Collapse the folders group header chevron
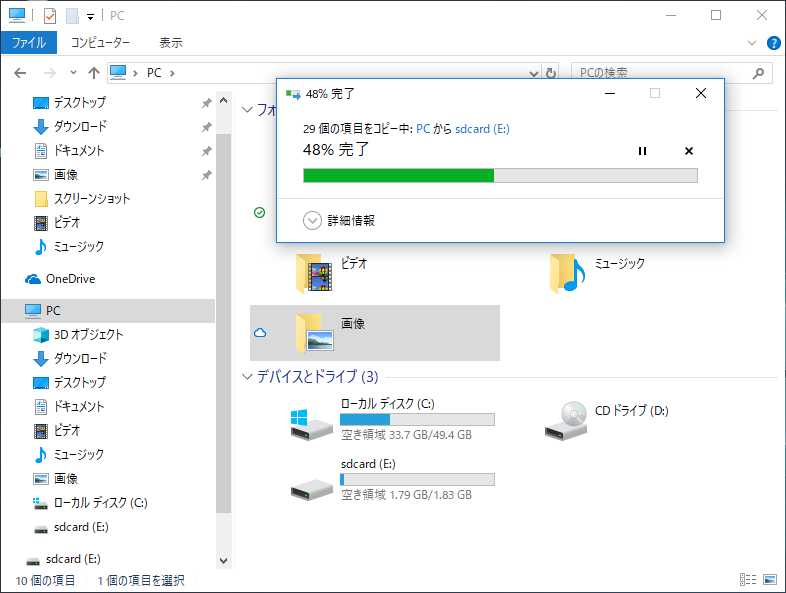 (247, 110)
